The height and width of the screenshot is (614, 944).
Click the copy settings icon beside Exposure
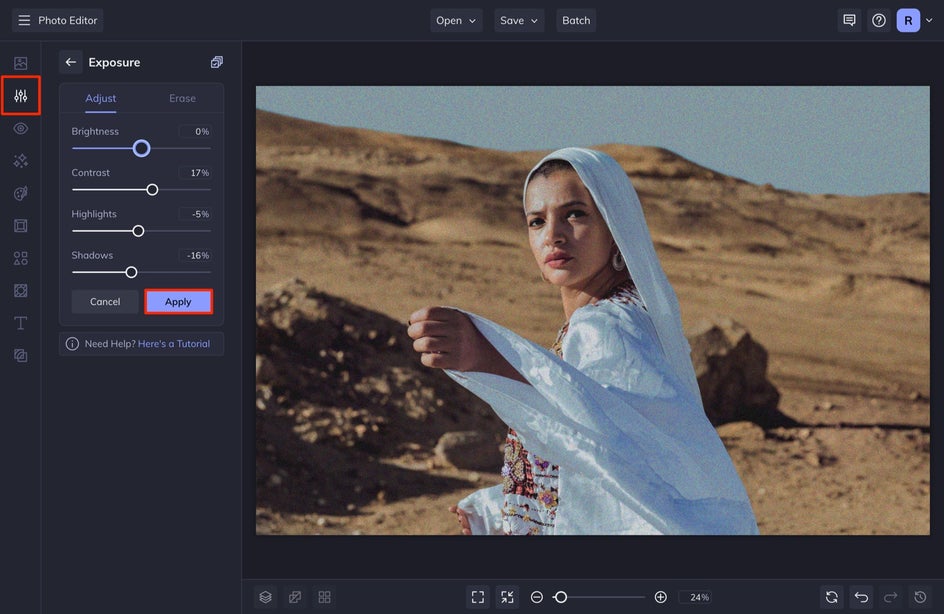[x=217, y=62]
